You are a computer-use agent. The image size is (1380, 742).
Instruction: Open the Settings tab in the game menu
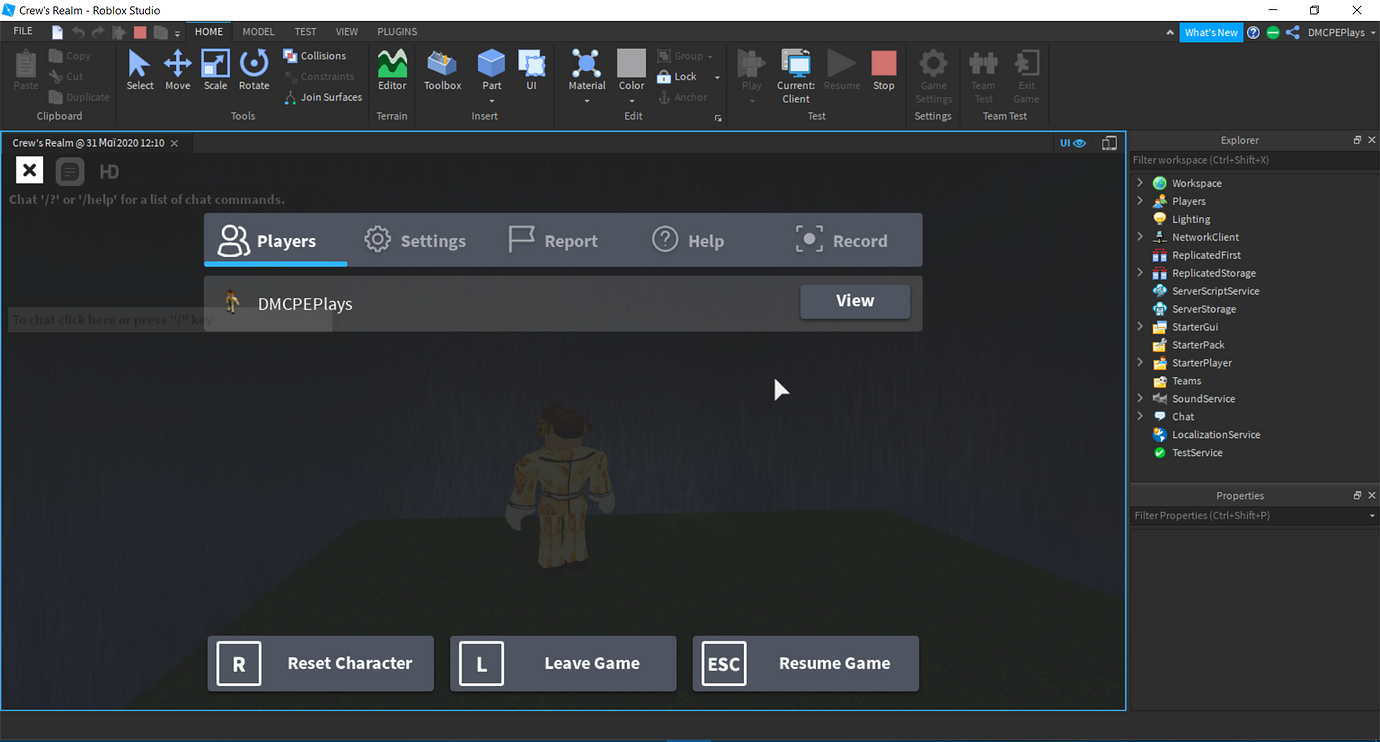[416, 239]
